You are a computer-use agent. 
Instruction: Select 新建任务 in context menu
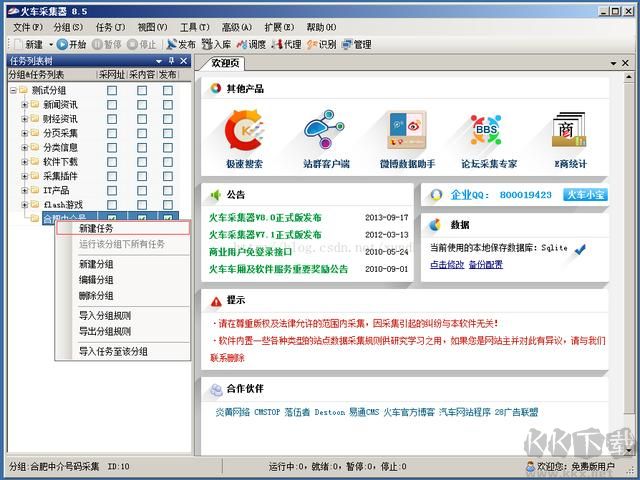(123, 228)
